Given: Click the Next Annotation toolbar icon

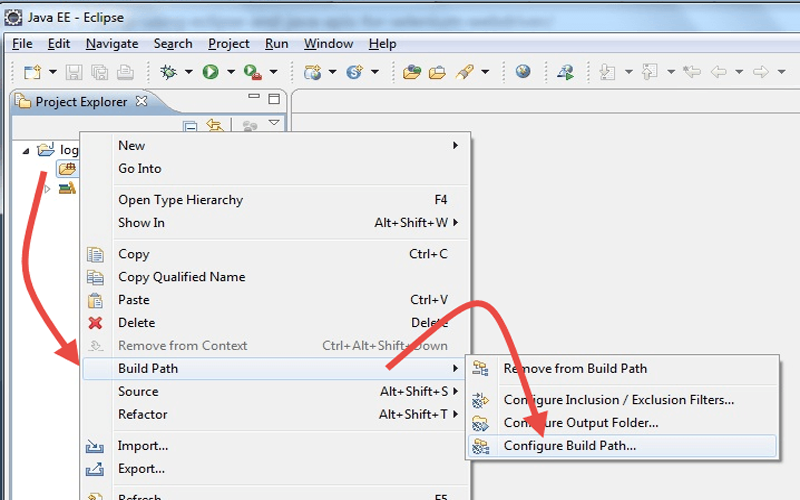Looking at the screenshot, I should point(607,72).
